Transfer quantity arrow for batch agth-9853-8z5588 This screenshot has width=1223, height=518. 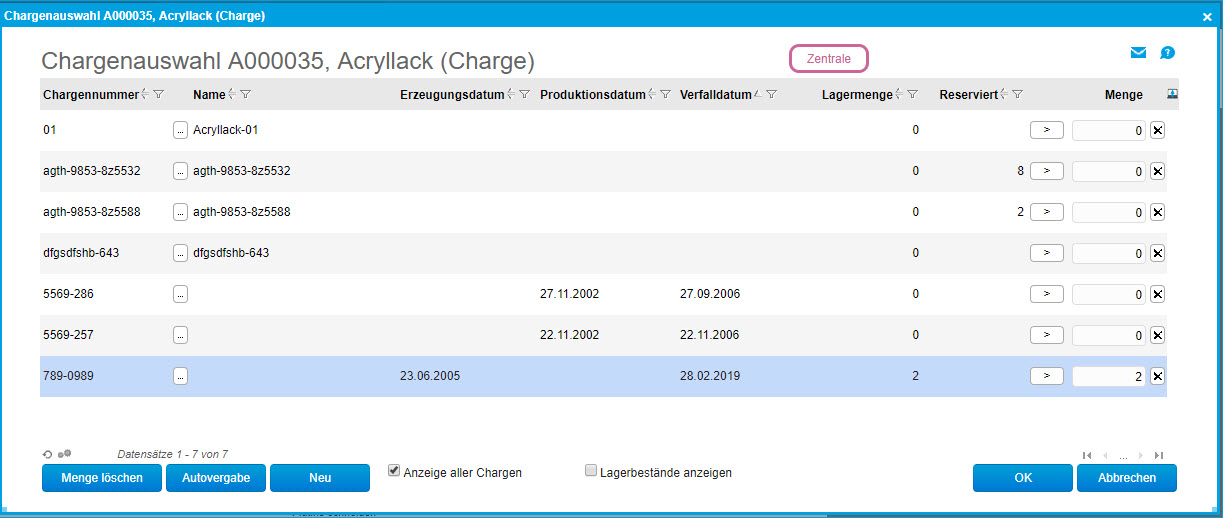pyautogui.click(x=1046, y=212)
